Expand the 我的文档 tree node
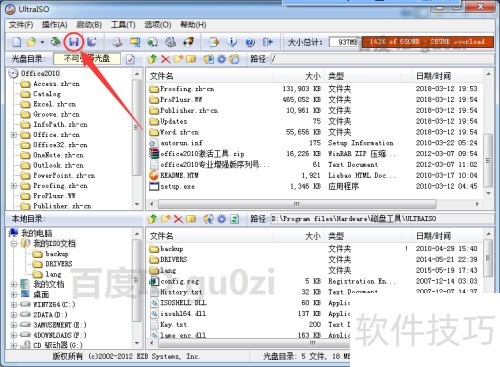The width and height of the screenshot is (500, 367). [14, 284]
